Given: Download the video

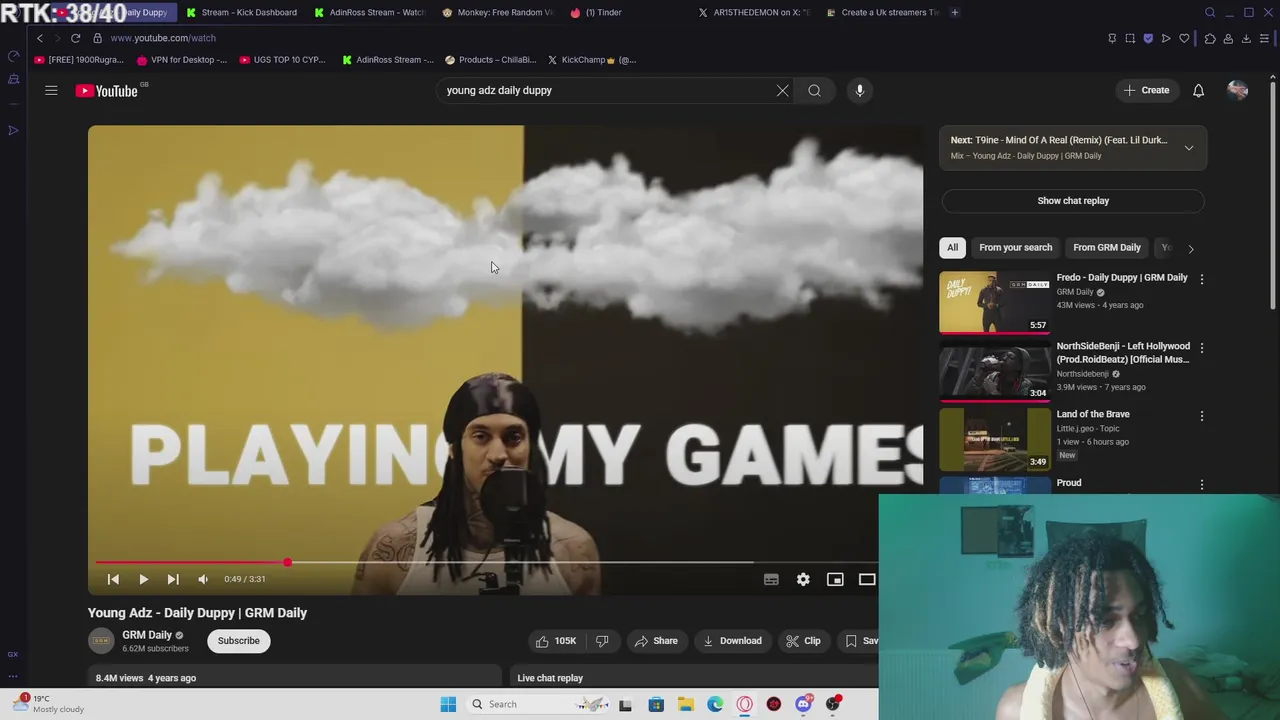Looking at the screenshot, I should 731,641.
